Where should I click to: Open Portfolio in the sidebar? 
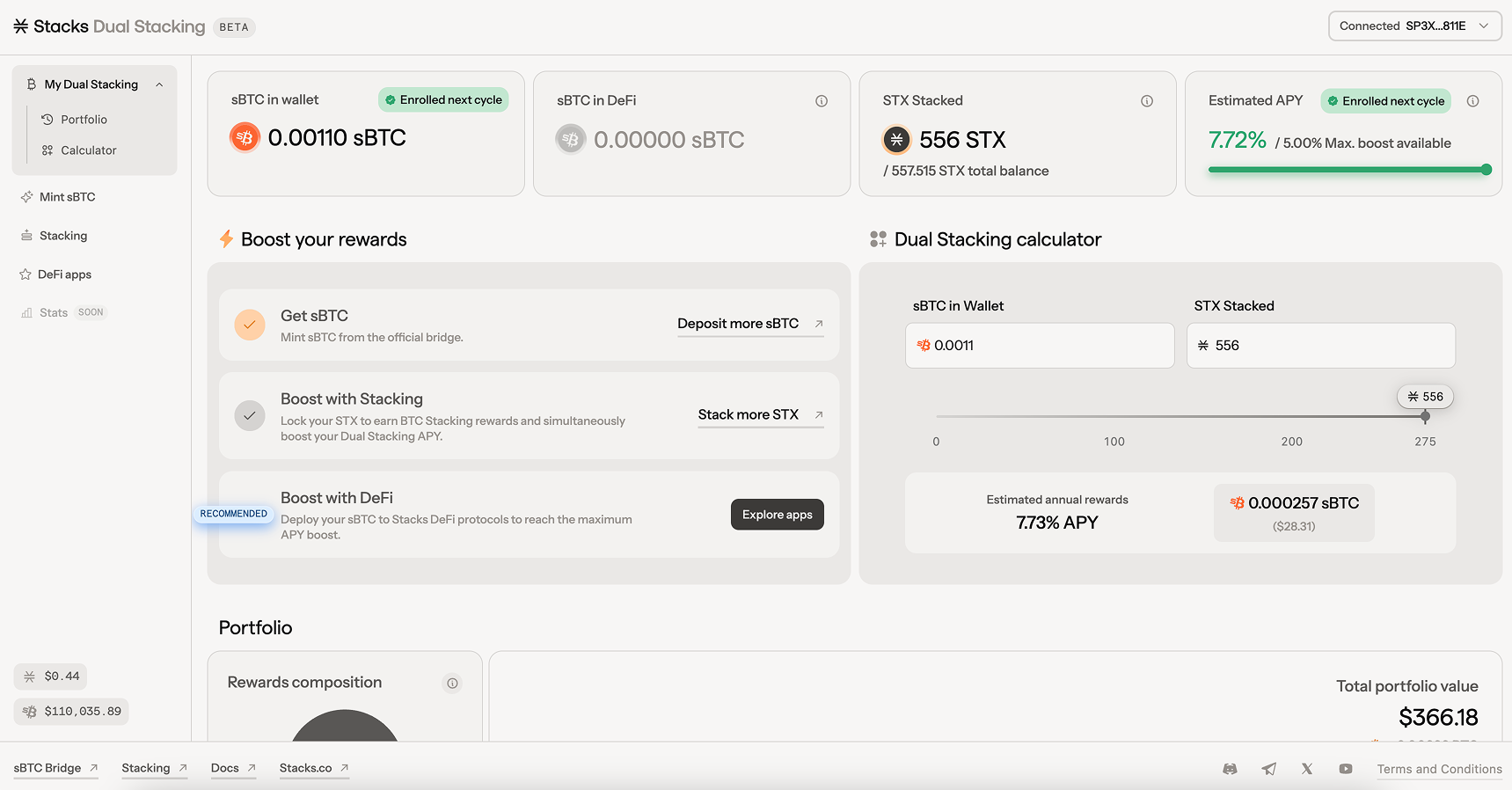click(x=84, y=120)
